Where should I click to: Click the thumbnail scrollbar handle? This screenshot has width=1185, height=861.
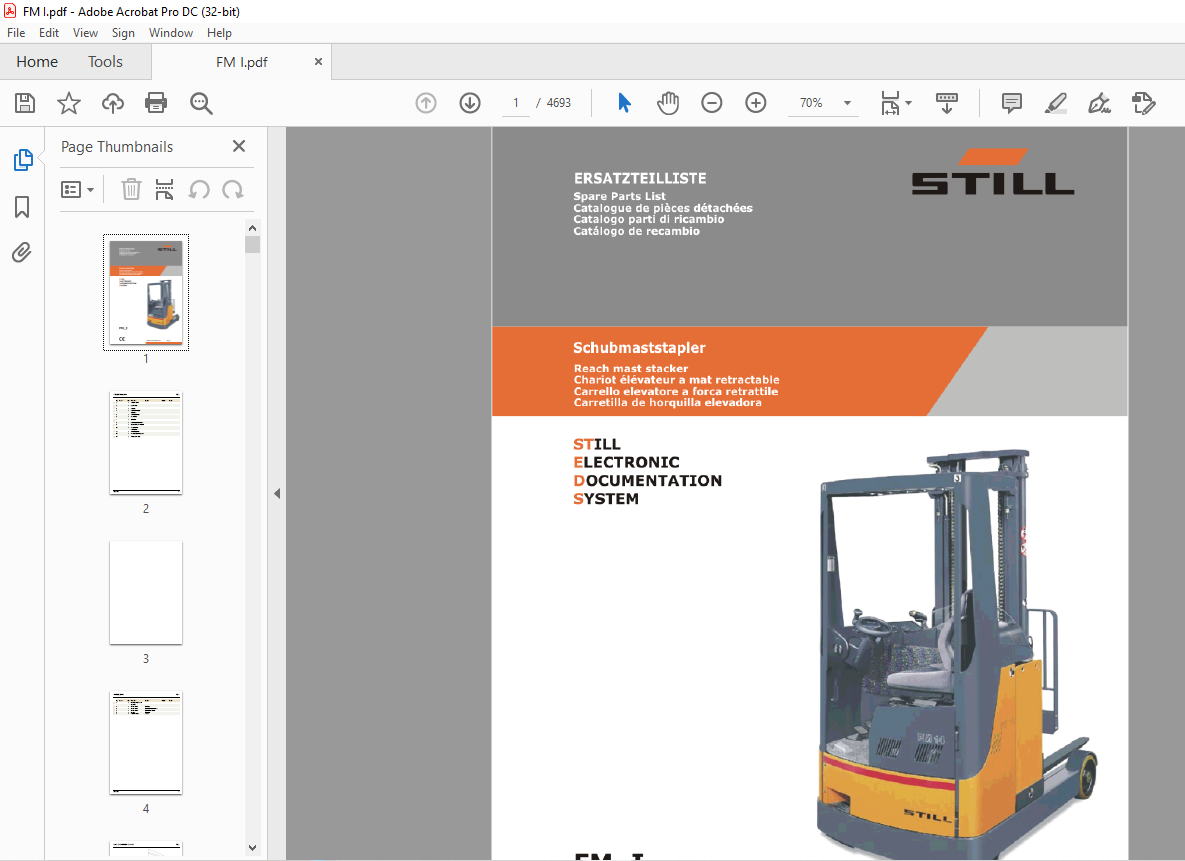252,244
